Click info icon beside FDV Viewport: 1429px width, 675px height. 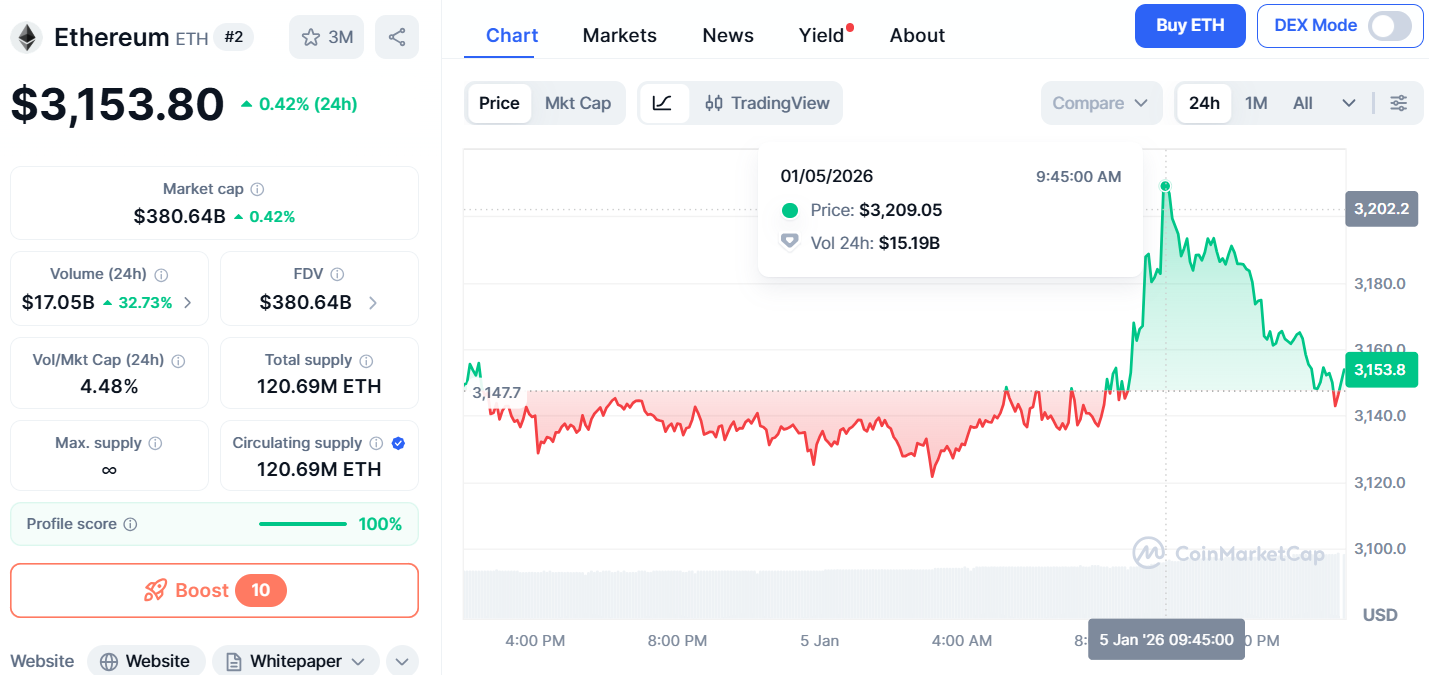[337, 274]
